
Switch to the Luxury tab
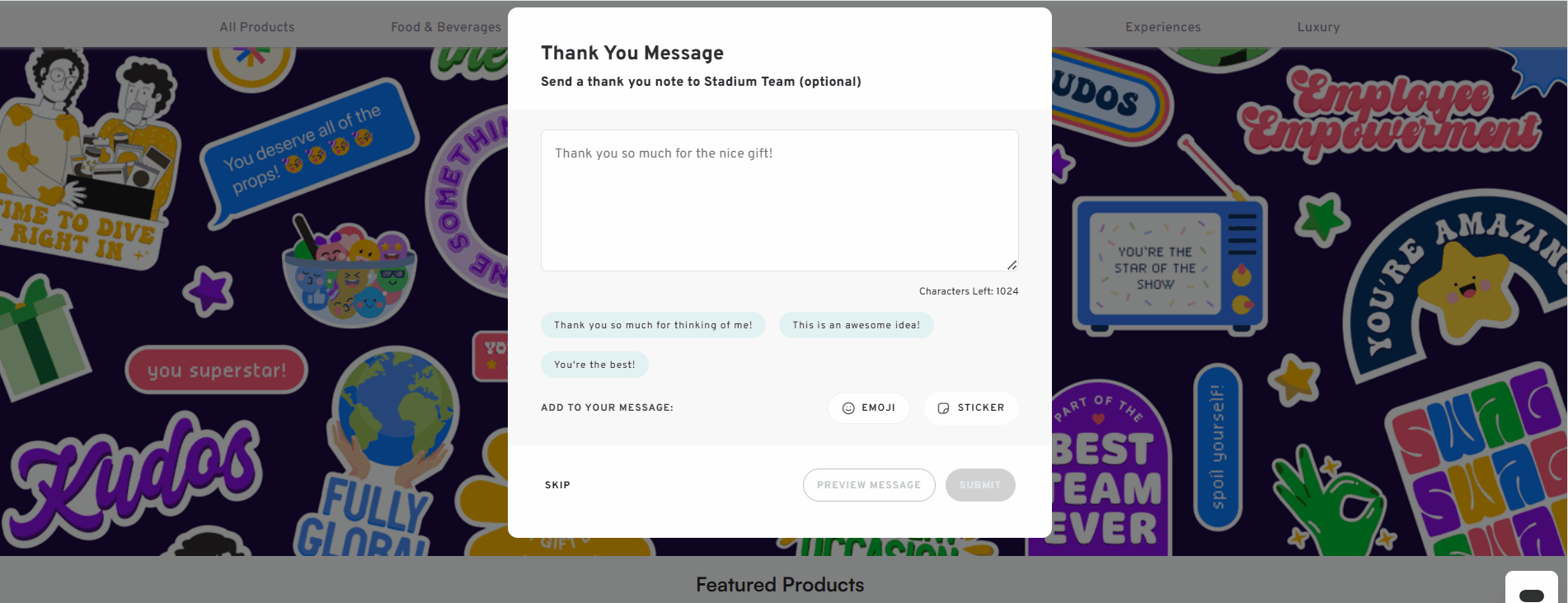pyautogui.click(x=1317, y=26)
